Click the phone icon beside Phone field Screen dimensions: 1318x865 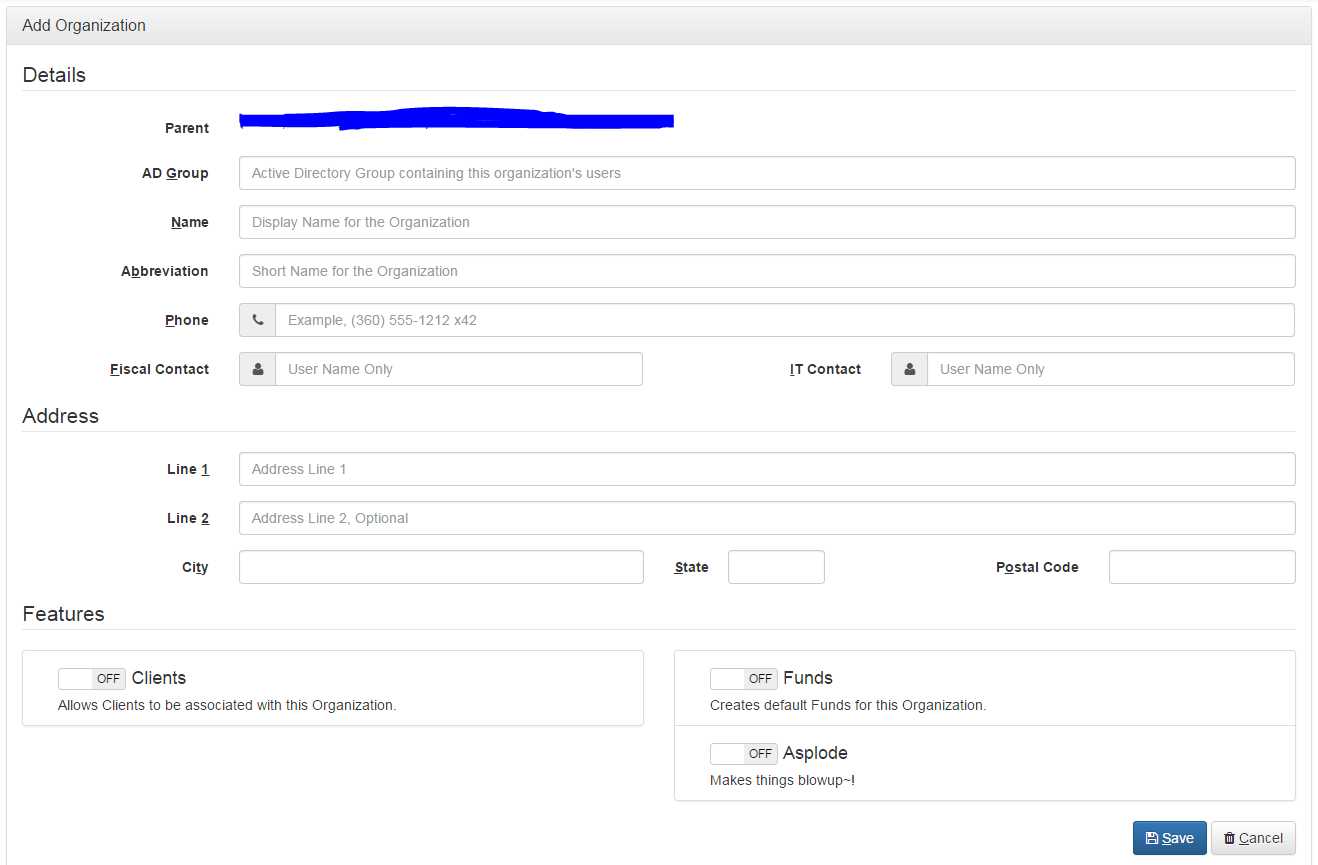pyautogui.click(x=258, y=320)
